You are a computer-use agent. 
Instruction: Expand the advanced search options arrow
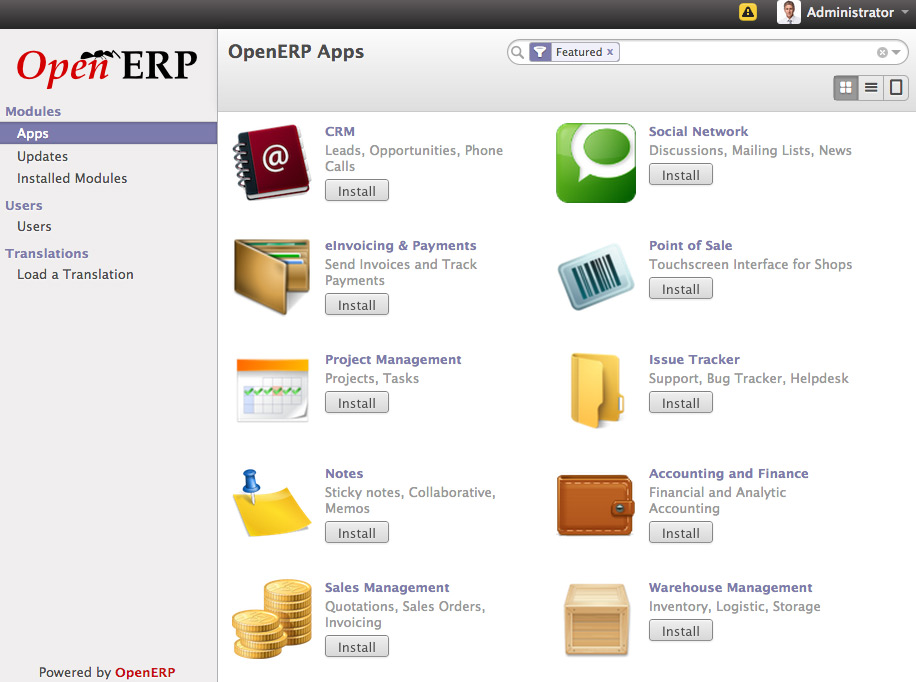coord(896,53)
